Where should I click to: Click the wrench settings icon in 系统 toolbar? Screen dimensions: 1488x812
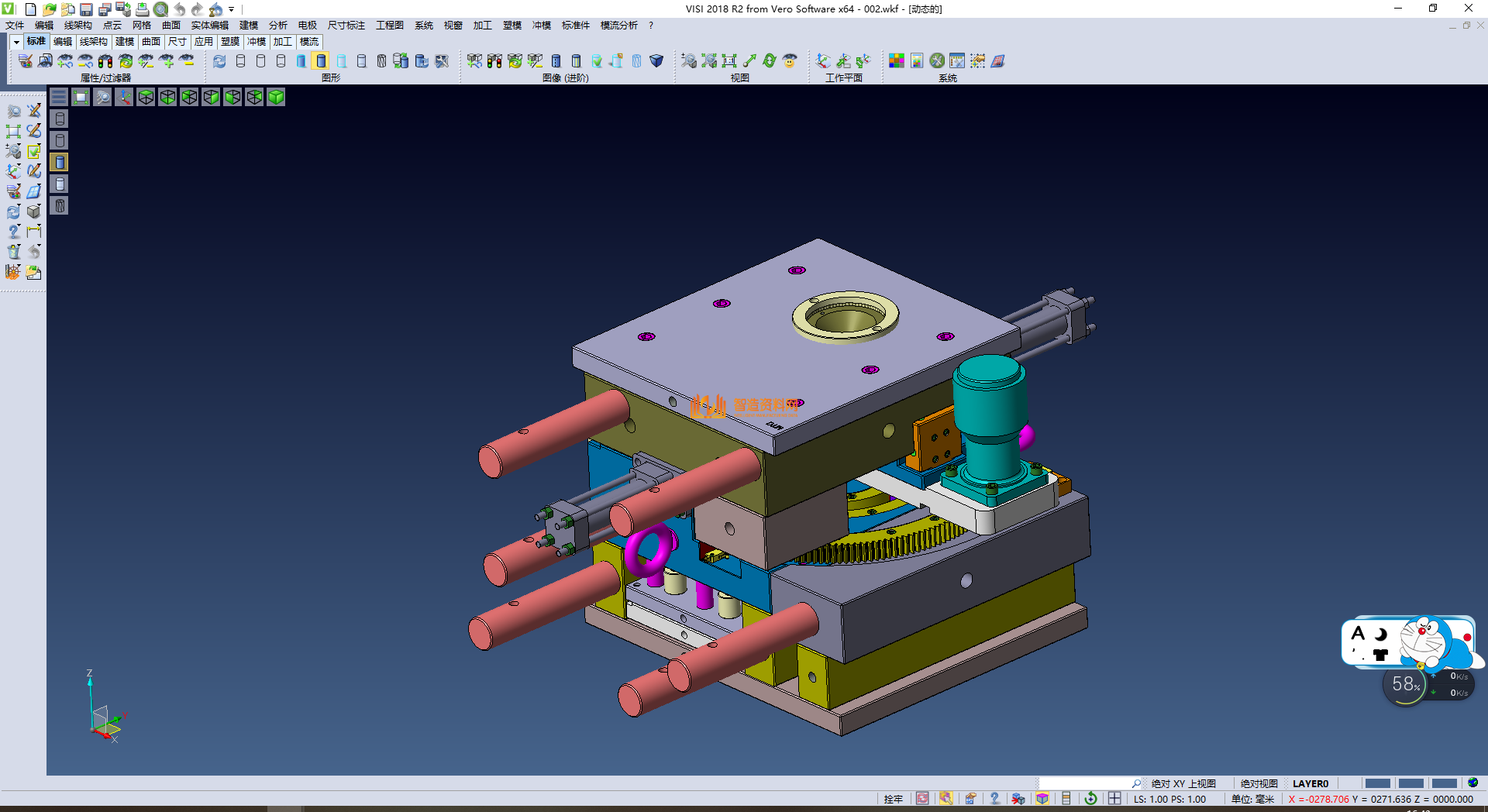pyautogui.click(x=937, y=61)
